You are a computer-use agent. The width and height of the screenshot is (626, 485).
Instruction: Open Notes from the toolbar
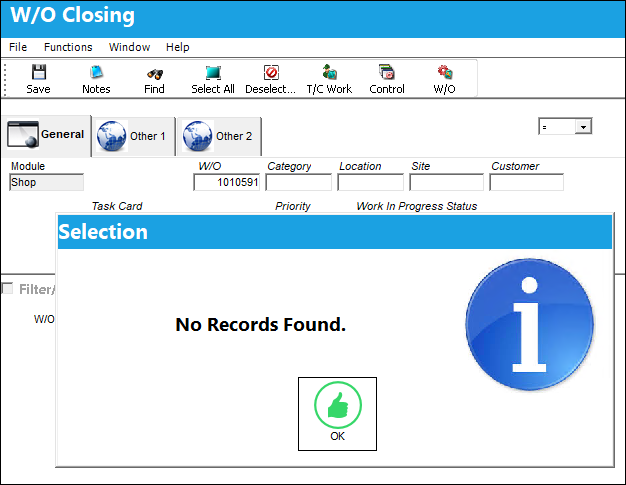click(x=96, y=79)
